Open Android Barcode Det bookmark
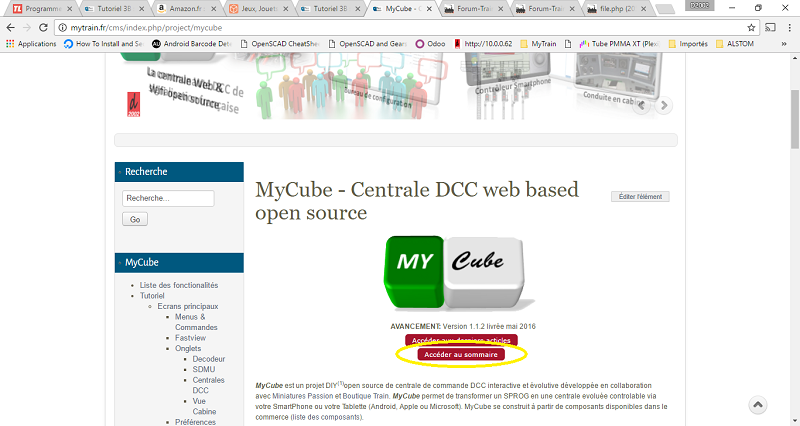Screen dimensions: 800x426 [192, 44]
